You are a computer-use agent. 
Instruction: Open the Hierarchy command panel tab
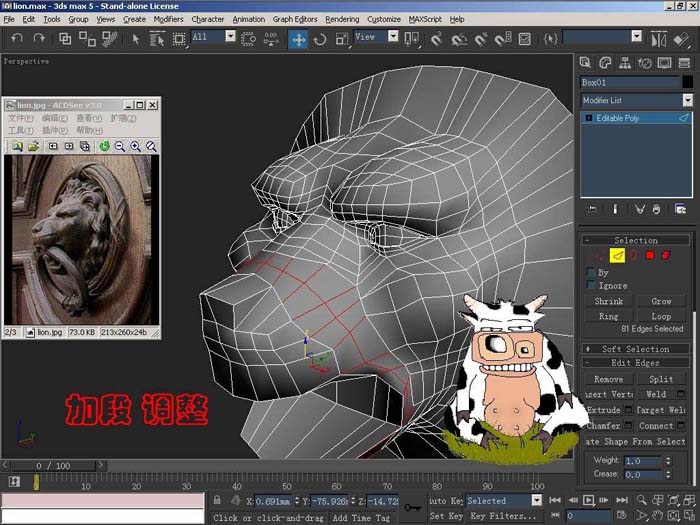click(625, 63)
